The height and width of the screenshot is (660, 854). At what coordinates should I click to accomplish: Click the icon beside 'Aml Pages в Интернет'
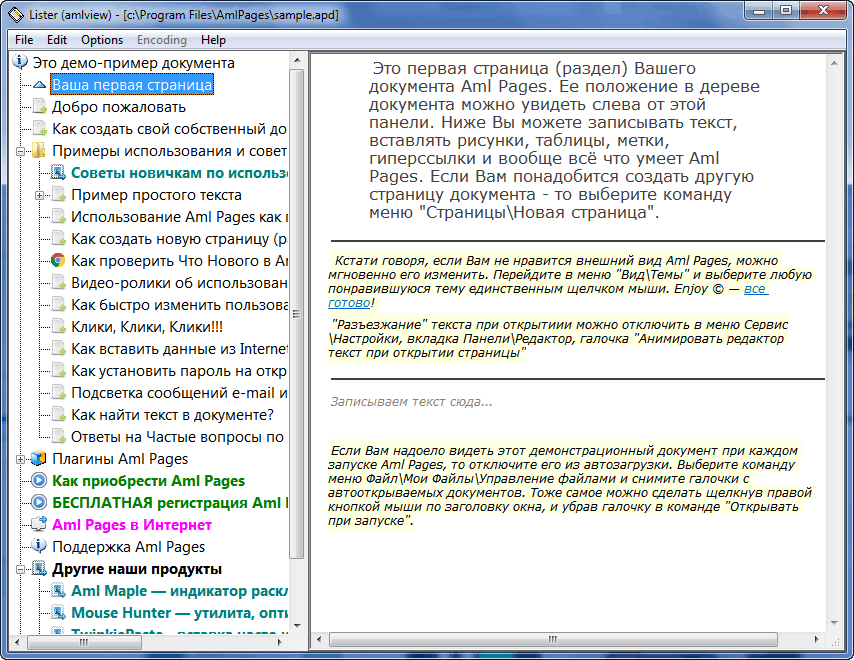pyautogui.click(x=39, y=524)
